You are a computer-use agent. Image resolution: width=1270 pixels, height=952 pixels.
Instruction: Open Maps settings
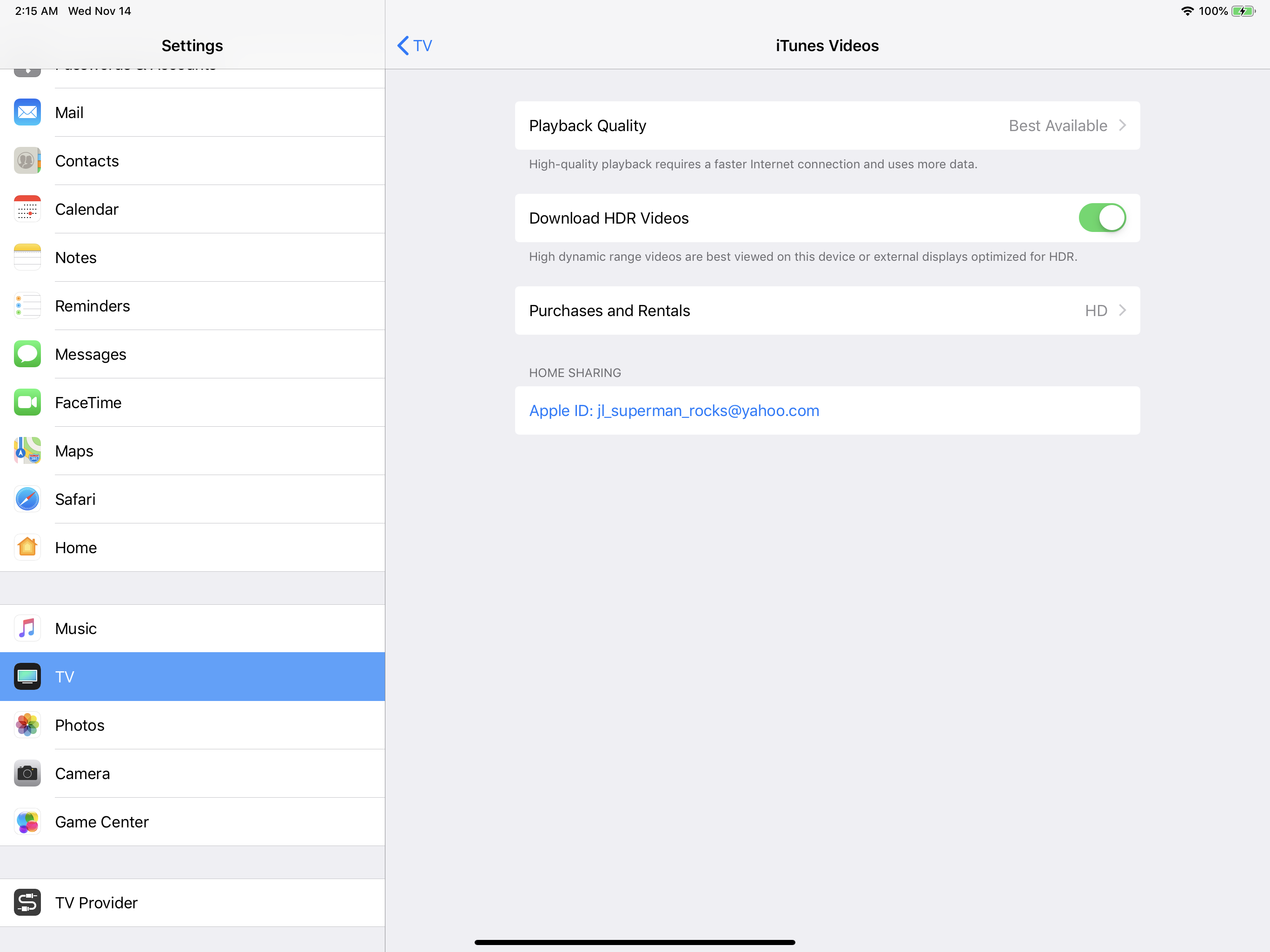pyautogui.click(x=192, y=451)
